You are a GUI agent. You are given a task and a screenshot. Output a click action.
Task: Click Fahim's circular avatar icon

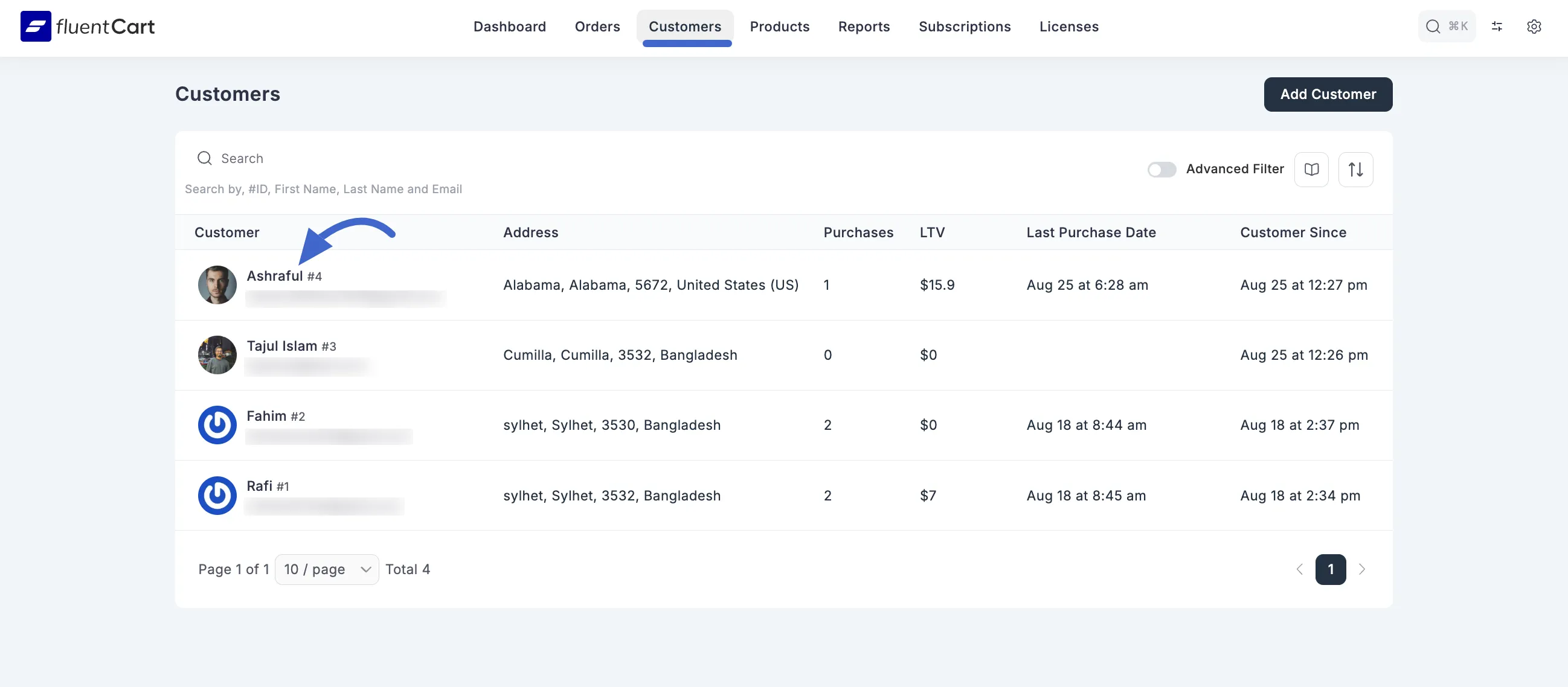[217, 425]
